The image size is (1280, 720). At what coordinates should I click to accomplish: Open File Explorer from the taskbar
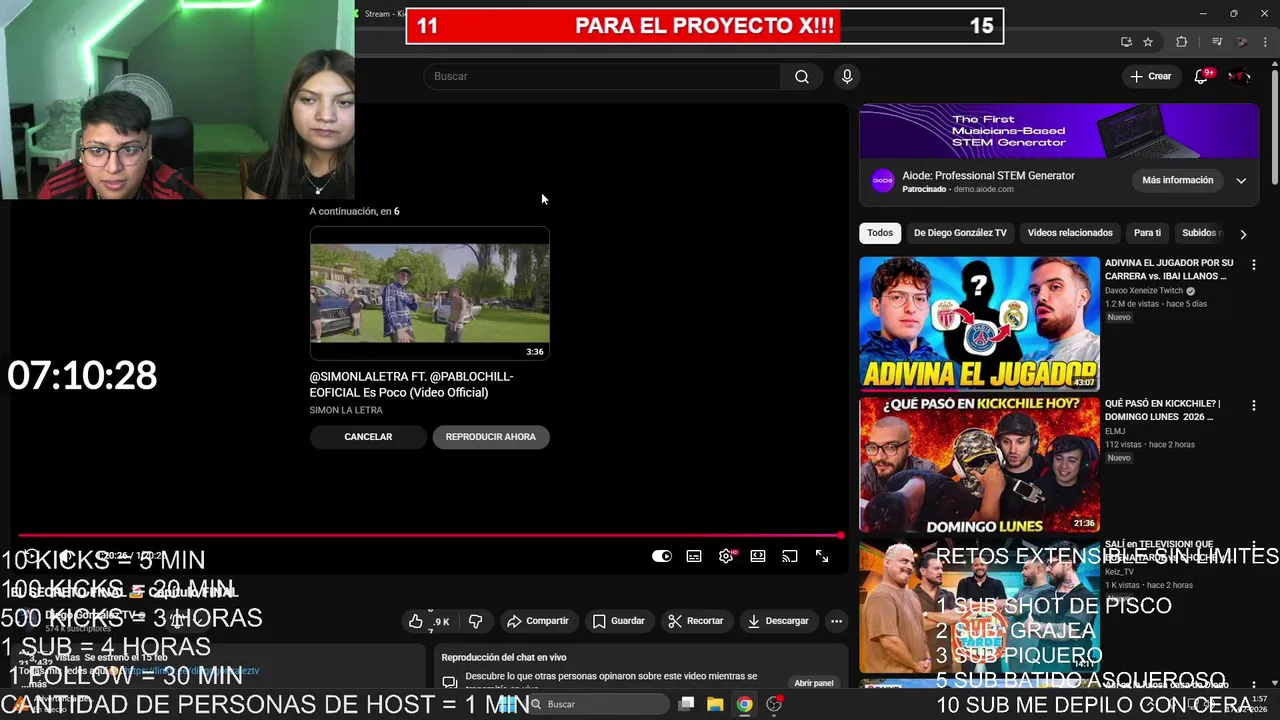point(715,704)
